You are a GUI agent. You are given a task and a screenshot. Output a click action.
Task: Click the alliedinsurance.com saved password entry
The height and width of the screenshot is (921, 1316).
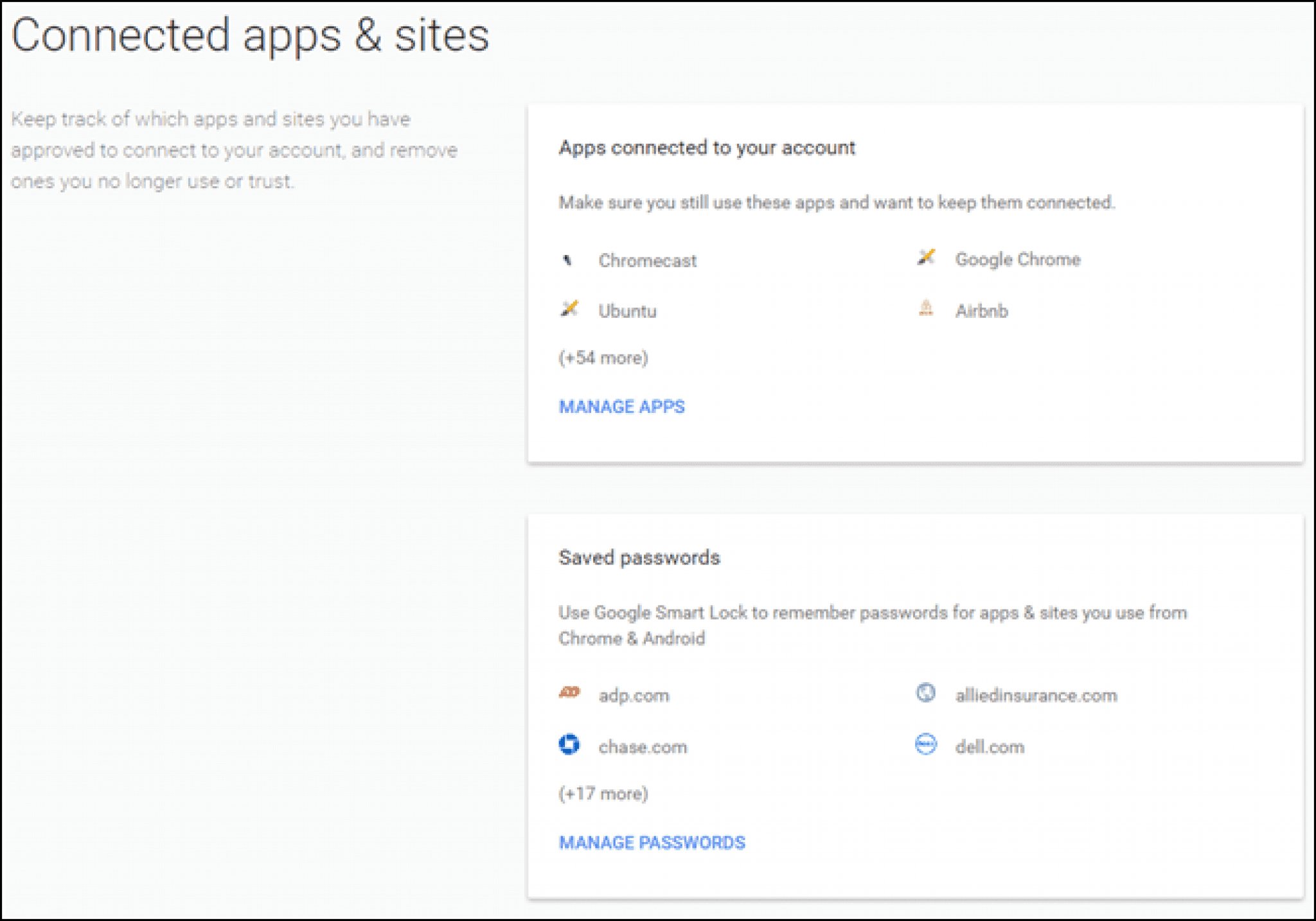coord(1036,696)
